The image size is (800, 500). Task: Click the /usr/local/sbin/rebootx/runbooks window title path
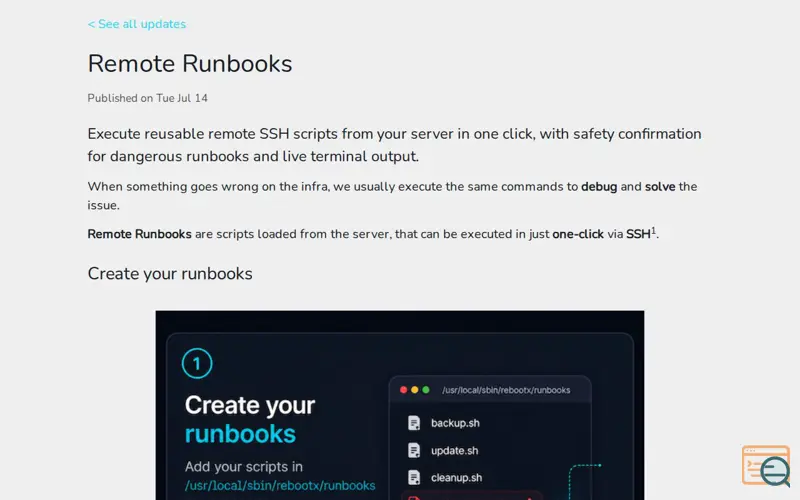coord(506,390)
